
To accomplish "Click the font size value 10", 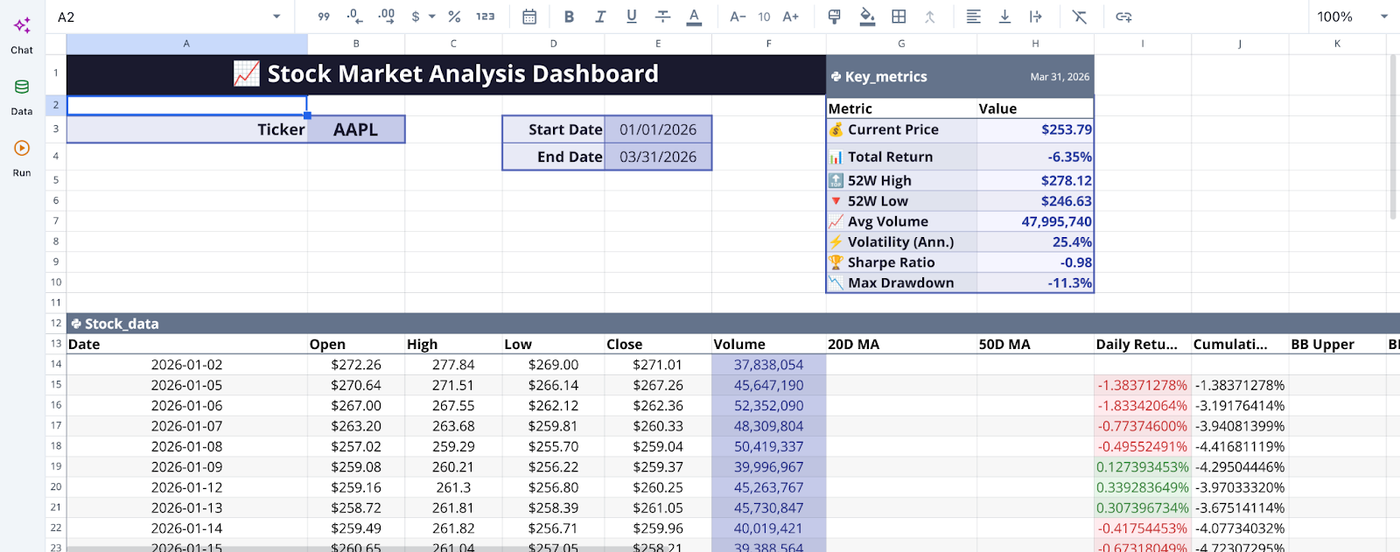I will pyautogui.click(x=764, y=17).
